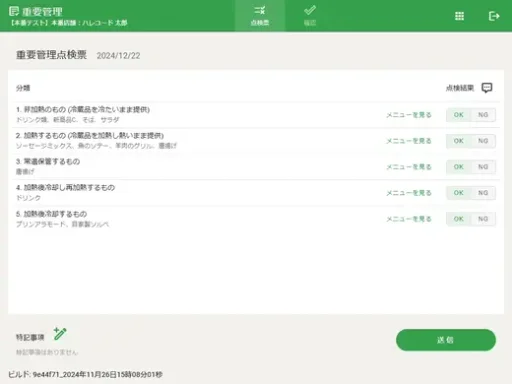
Task: Set item 5 加熱後冷却するもの to NG
Action: coord(483,219)
